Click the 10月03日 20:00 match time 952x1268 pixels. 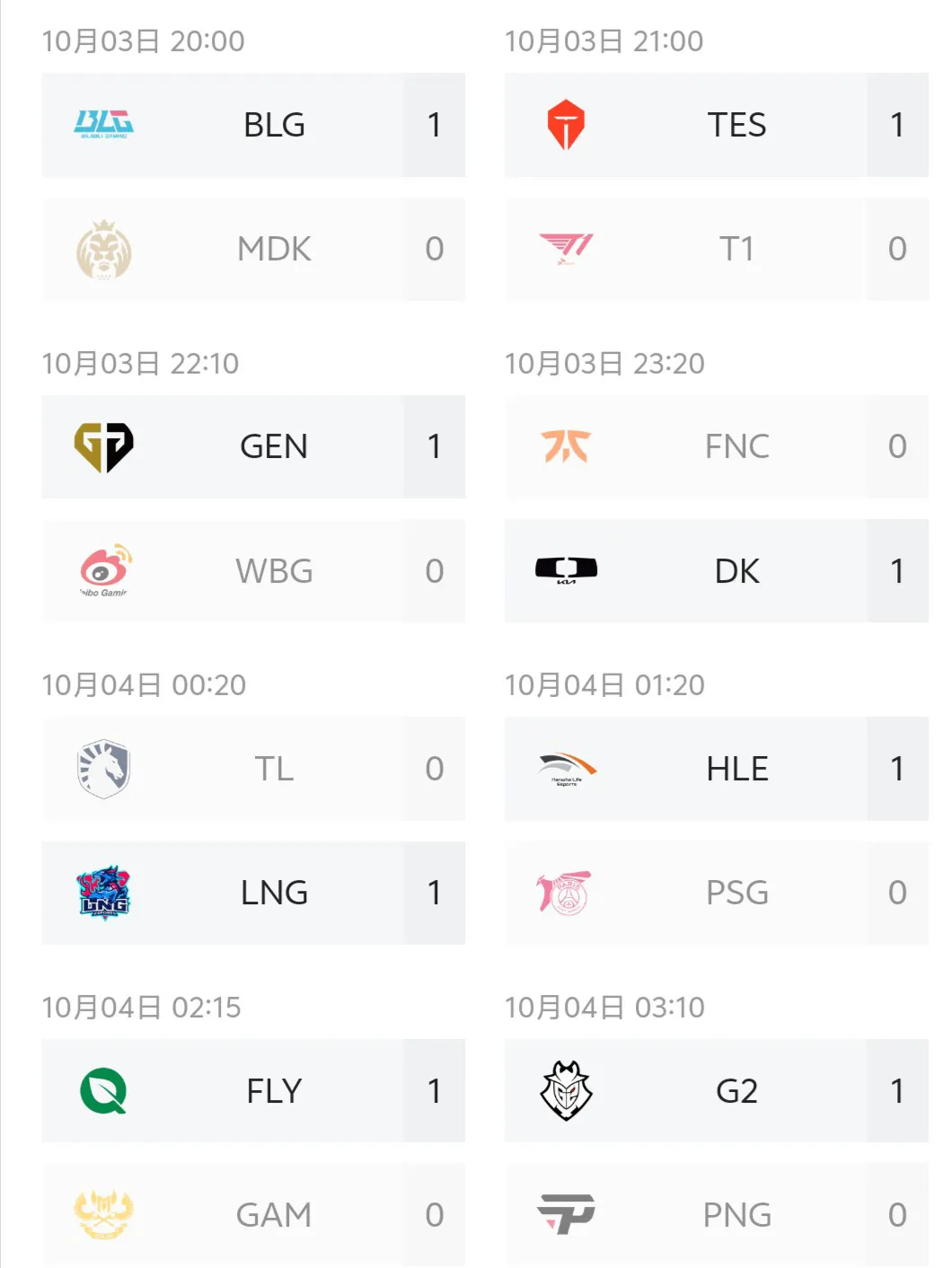[x=143, y=41]
